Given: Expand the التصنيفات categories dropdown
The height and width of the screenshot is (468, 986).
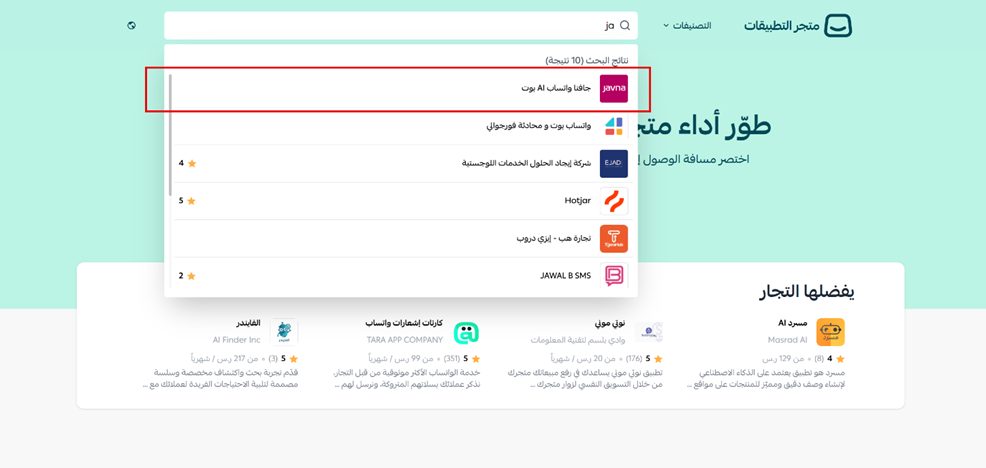Looking at the screenshot, I should coord(687,26).
